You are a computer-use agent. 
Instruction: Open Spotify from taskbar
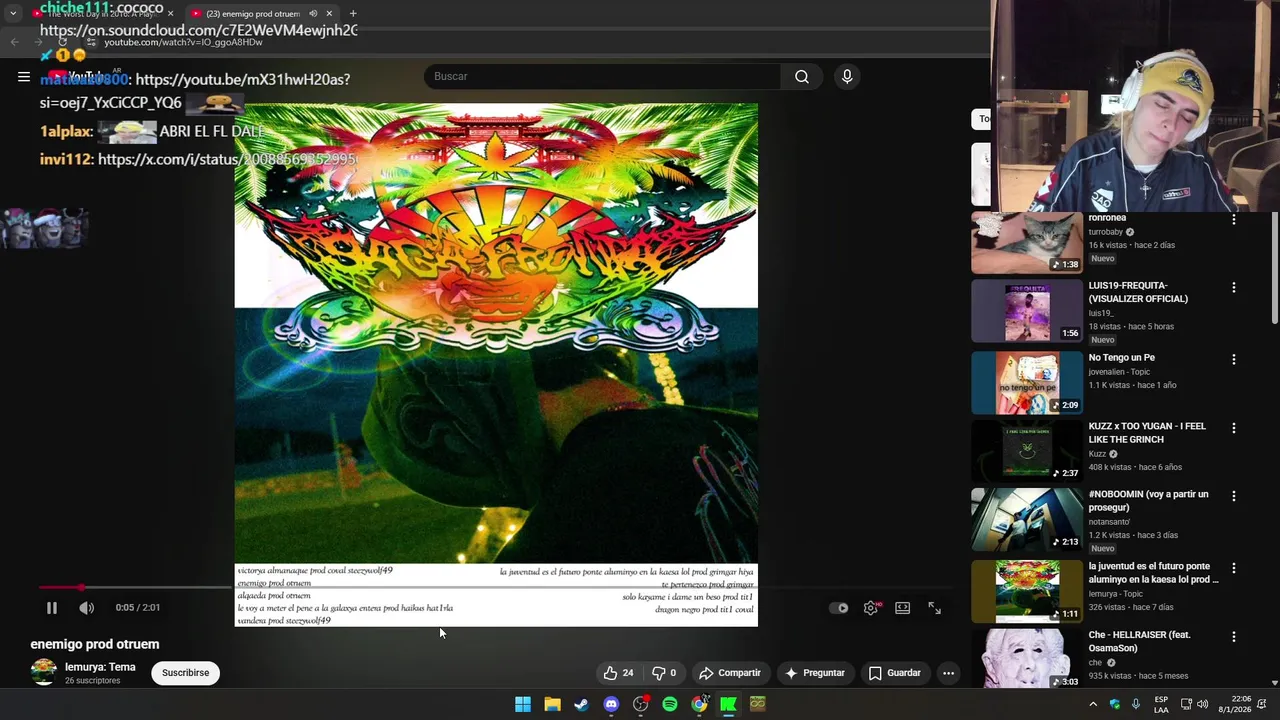670,704
